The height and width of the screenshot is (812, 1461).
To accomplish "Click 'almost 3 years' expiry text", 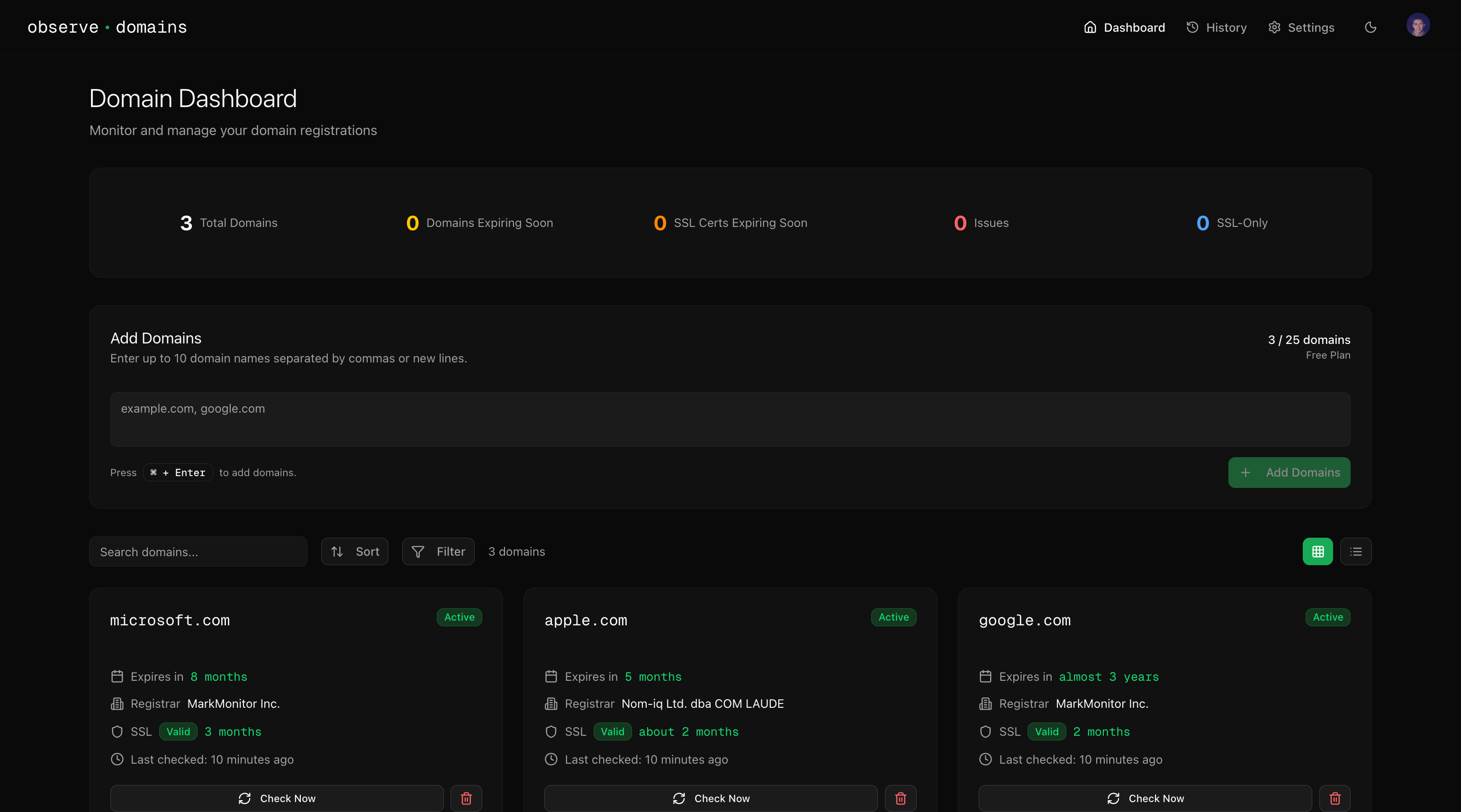I will click(x=1109, y=677).
